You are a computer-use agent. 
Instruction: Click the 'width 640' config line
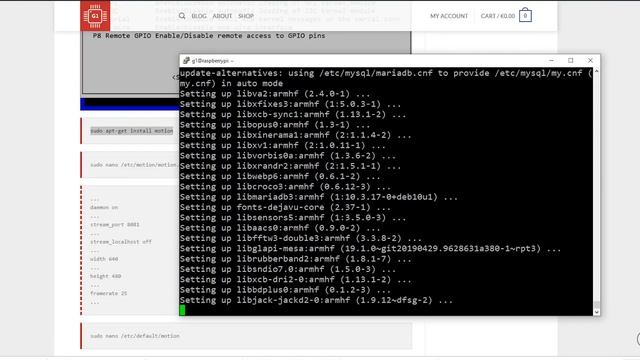pos(104,259)
